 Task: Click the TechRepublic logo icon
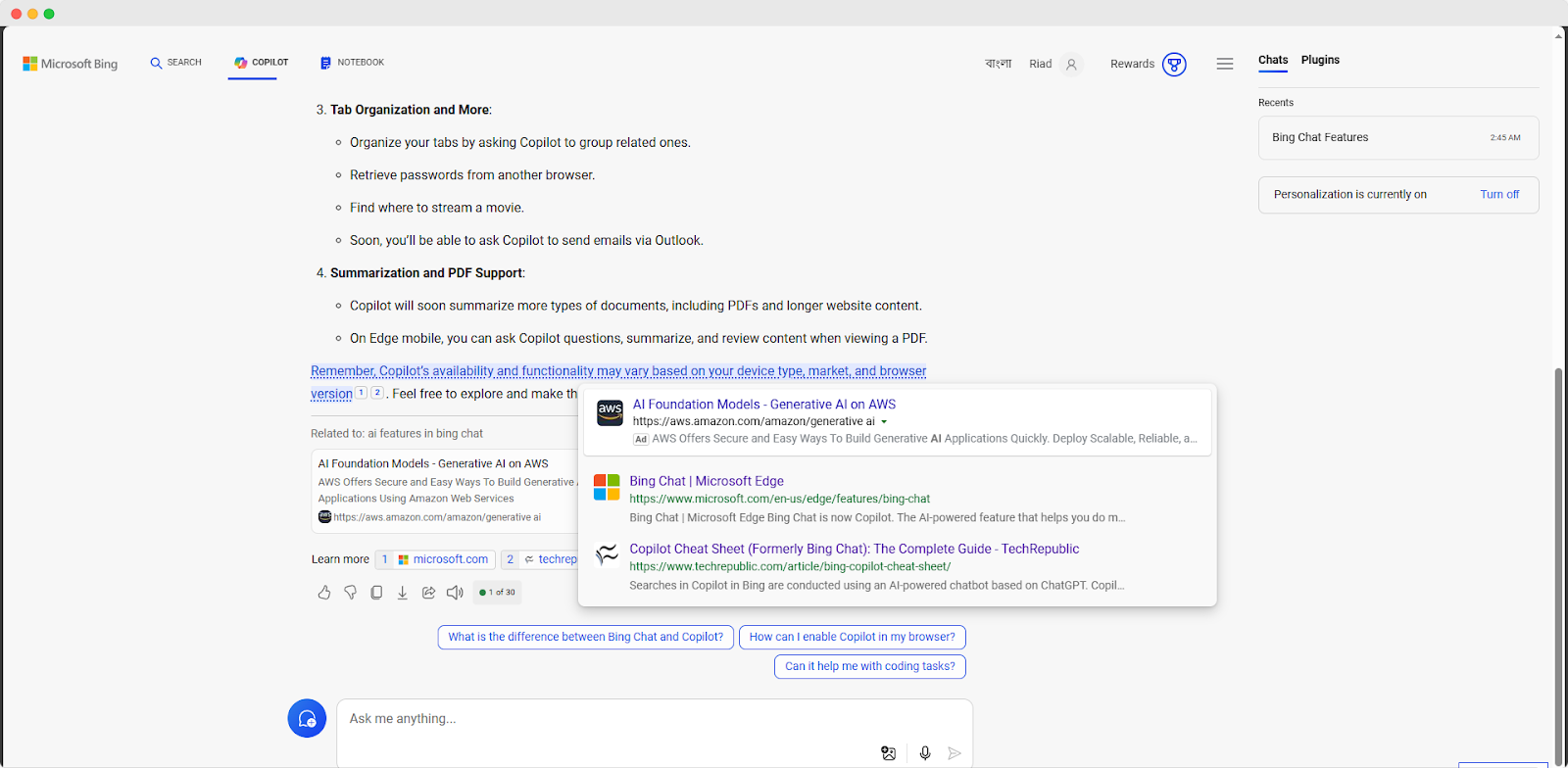607,554
